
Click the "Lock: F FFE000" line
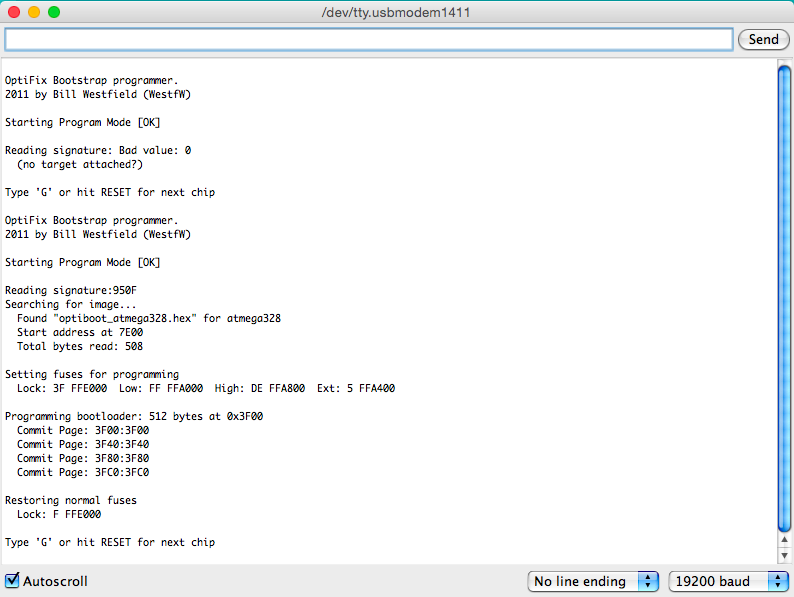click(x=59, y=514)
